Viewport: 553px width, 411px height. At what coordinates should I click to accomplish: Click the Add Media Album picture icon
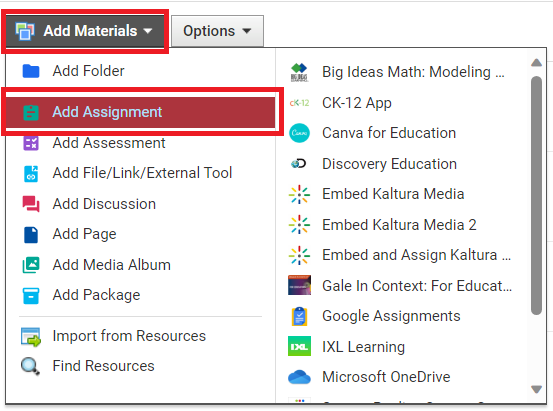[x=31, y=265]
